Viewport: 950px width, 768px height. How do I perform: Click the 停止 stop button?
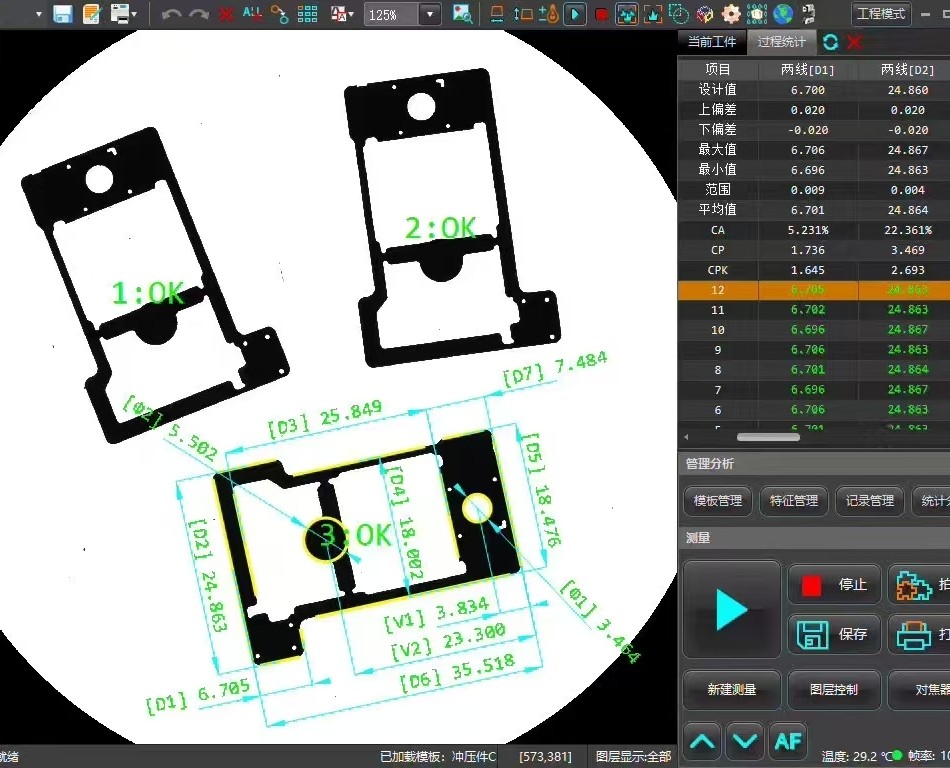point(834,584)
